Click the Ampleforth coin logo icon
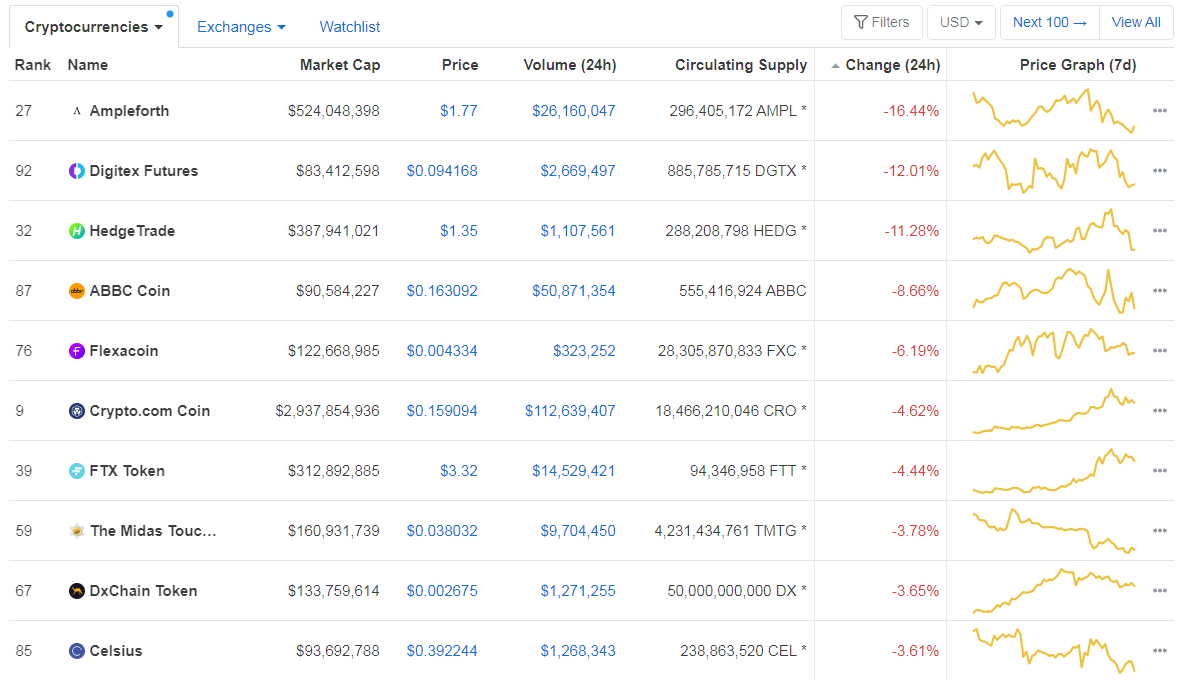This screenshot has width=1188, height=680. click(77, 111)
